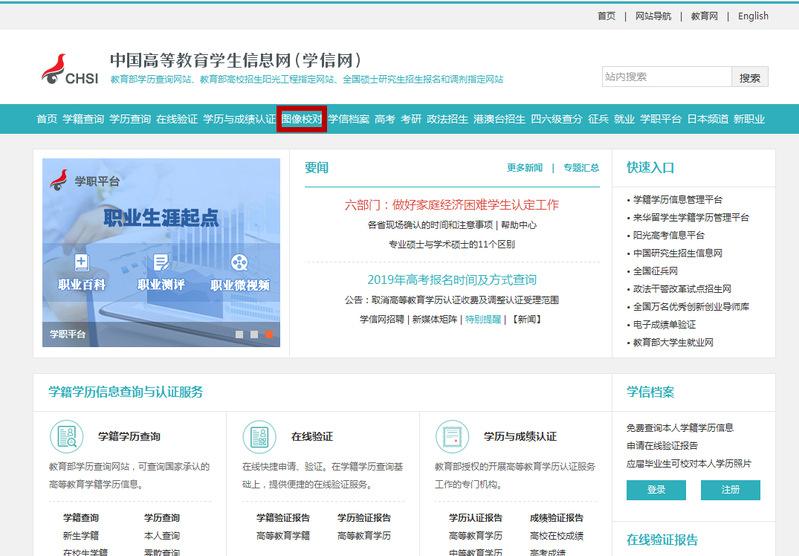Open 全国征兵网 quick link
Viewport: 799px width, 556px height.
click(x=655, y=271)
